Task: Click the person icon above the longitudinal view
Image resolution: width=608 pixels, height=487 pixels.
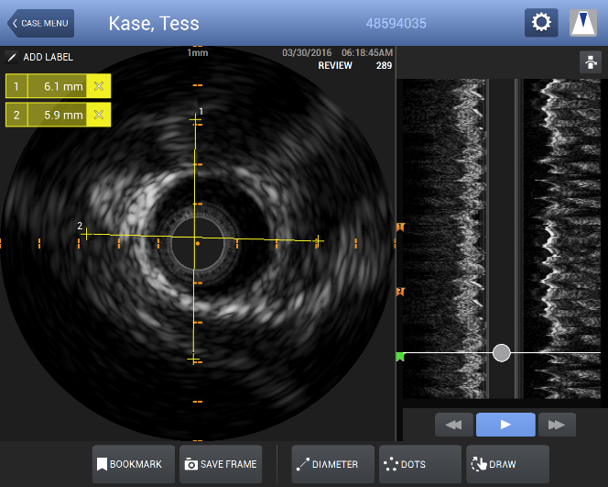Action: tap(590, 62)
